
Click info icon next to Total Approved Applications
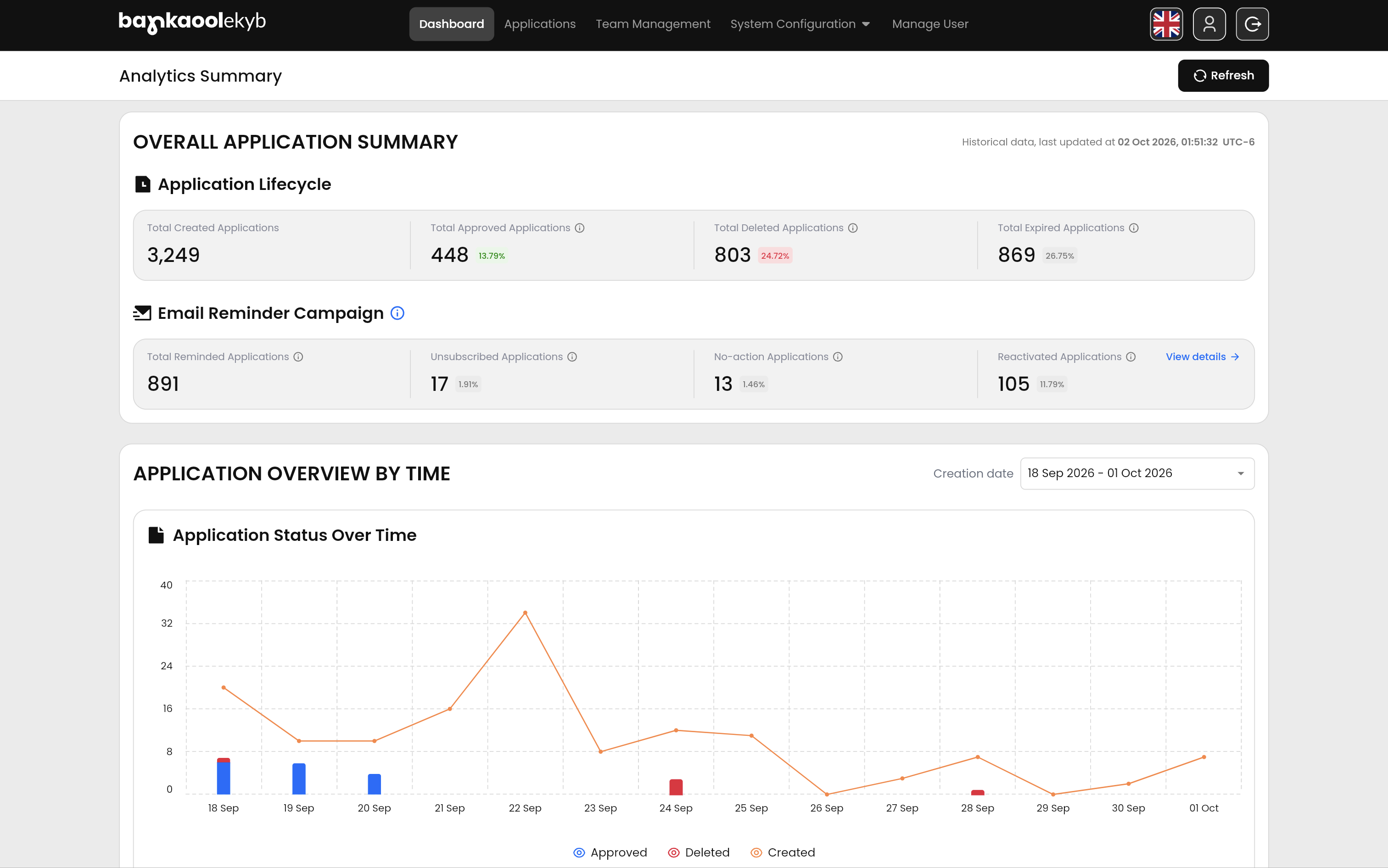[x=580, y=228]
